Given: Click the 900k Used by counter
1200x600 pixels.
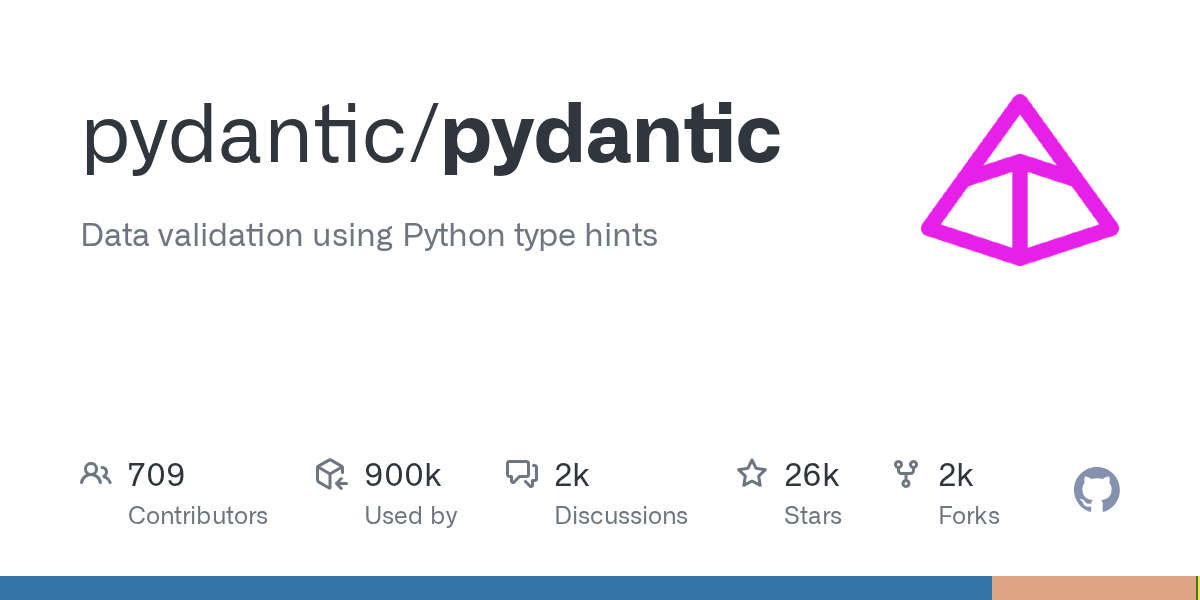Looking at the screenshot, I should pyautogui.click(x=403, y=474).
